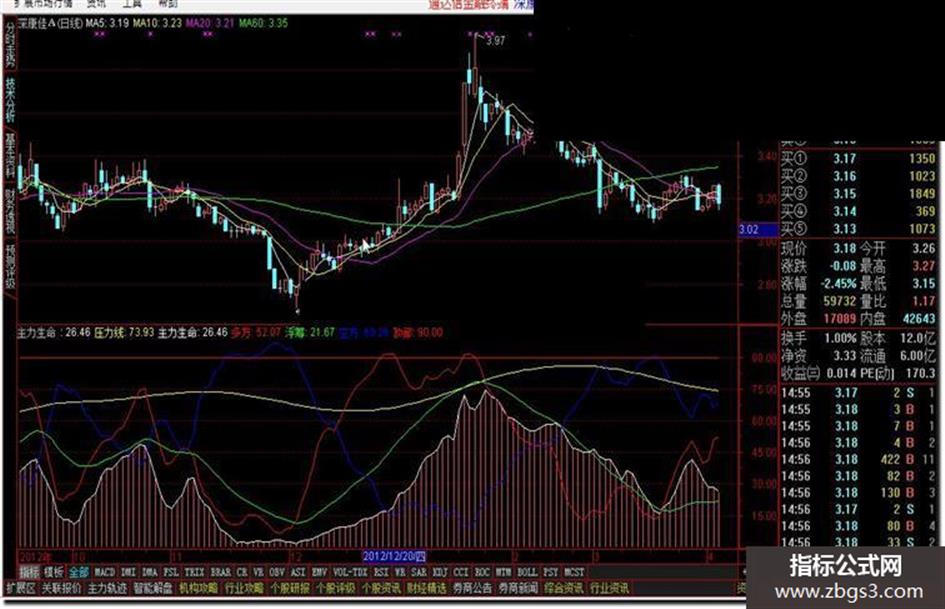The image size is (945, 609).
Task: Switch the sub-chart to the ROC indicator
Action: pyautogui.click(x=482, y=572)
